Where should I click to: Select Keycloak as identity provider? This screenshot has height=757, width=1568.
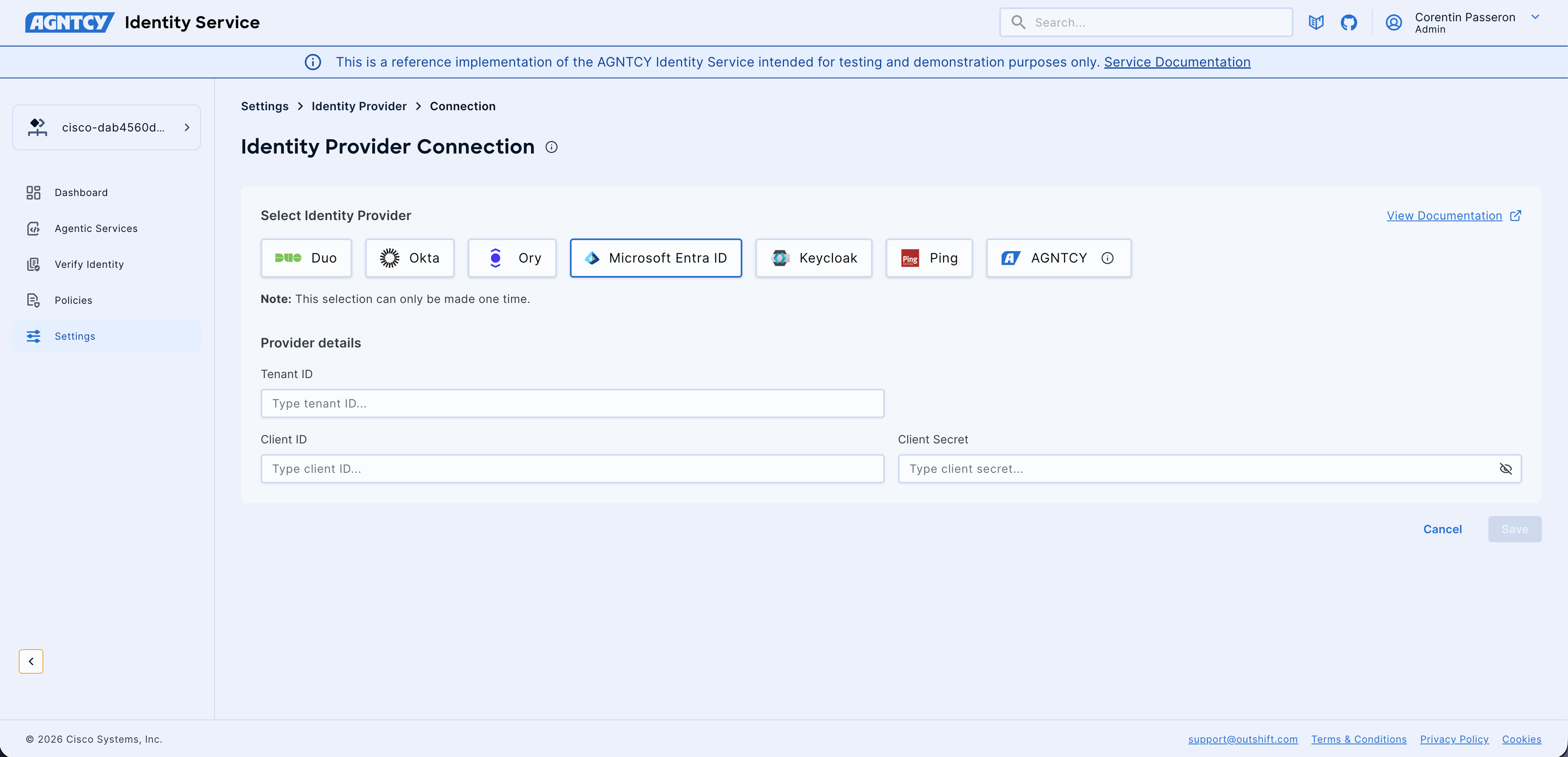(814, 258)
